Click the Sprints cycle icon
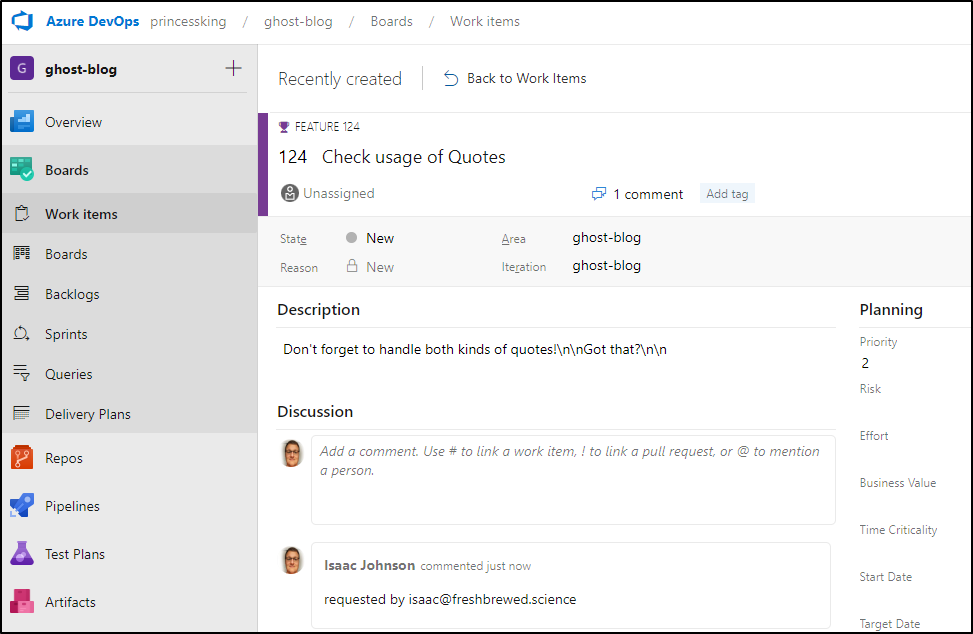This screenshot has width=973, height=634. click(22, 334)
